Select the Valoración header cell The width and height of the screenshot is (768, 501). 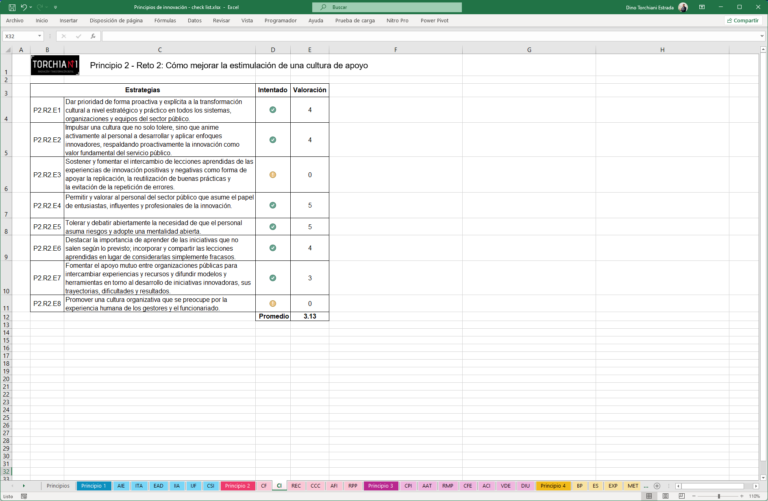310,90
